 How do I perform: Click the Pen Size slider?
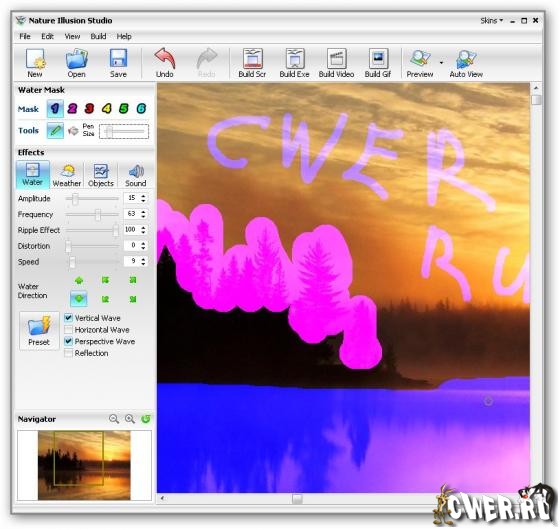[x=124, y=131]
